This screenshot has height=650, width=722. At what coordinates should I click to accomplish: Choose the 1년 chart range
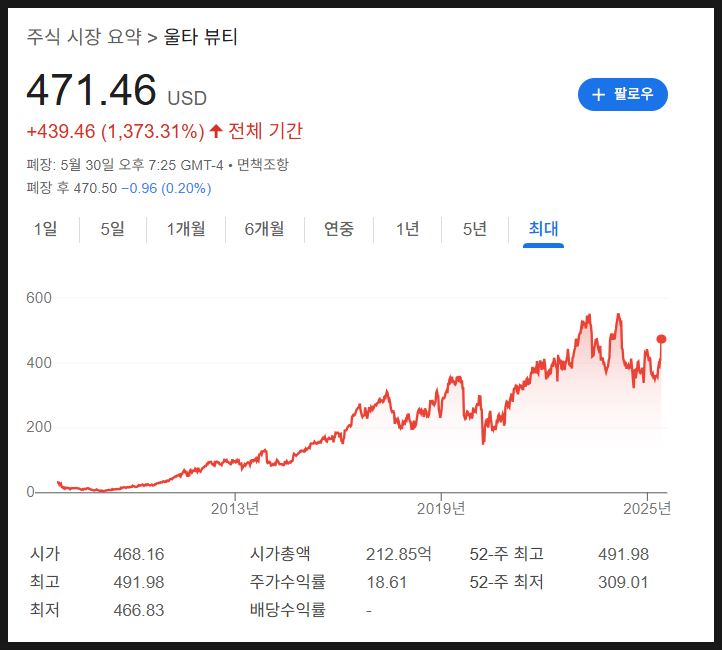tap(408, 229)
